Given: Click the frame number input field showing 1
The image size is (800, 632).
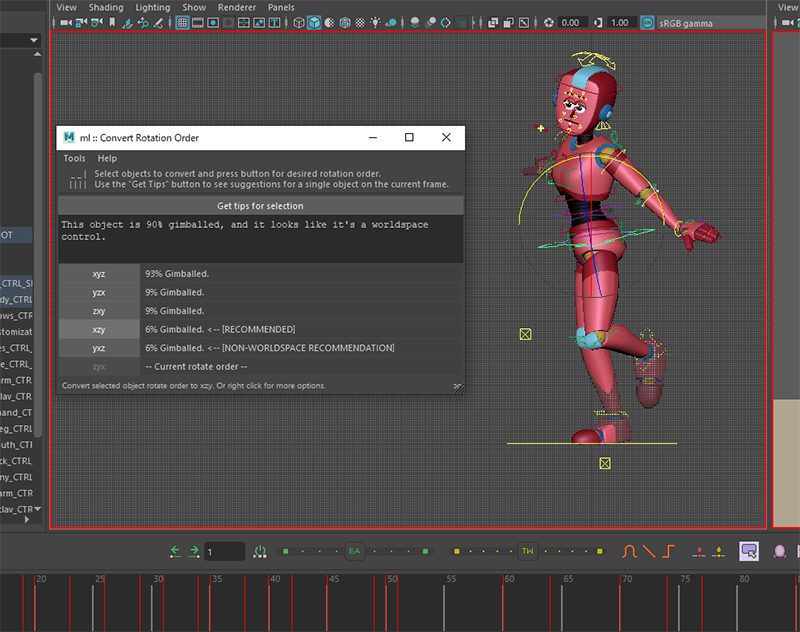Looking at the screenshot, I should point(224,551).
